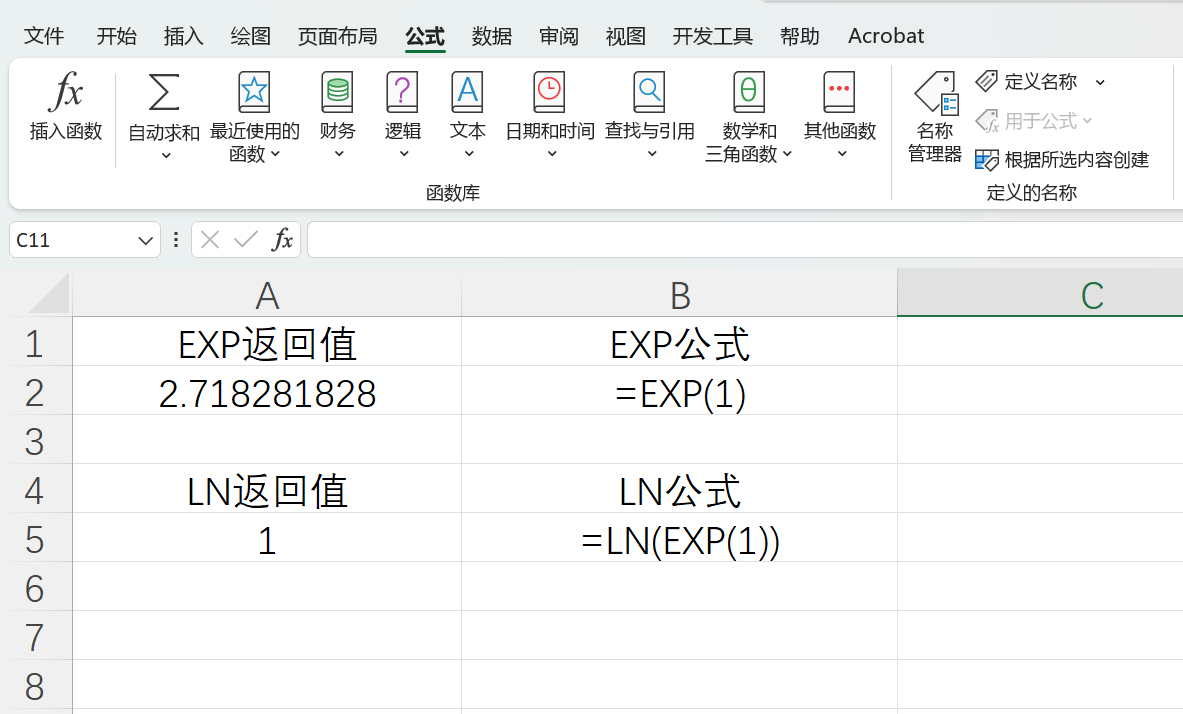1183x714 pixels.
Task: Select cell showing 2.718281828
Action: 267,391
